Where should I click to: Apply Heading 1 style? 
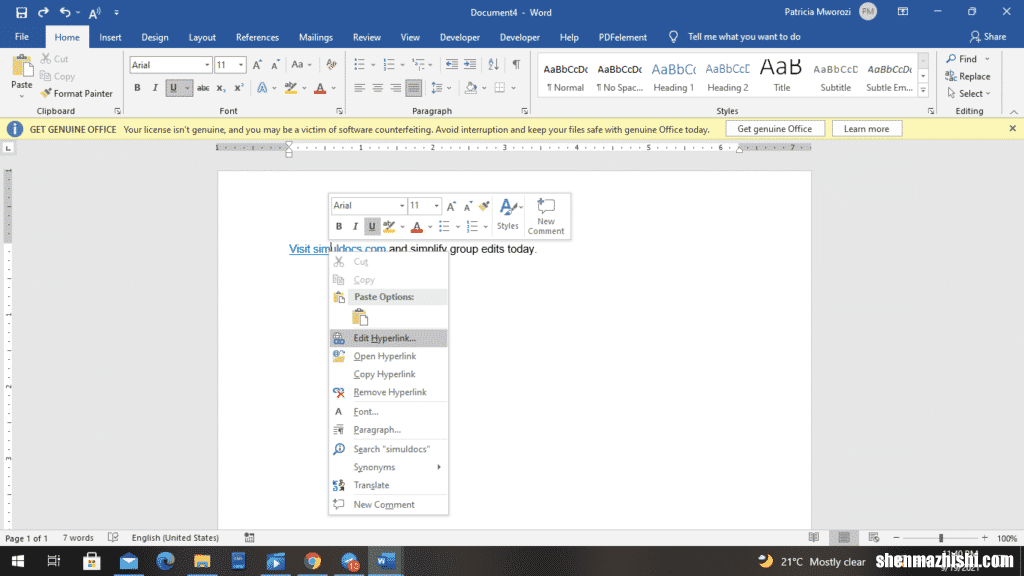[x=673, y=76]
